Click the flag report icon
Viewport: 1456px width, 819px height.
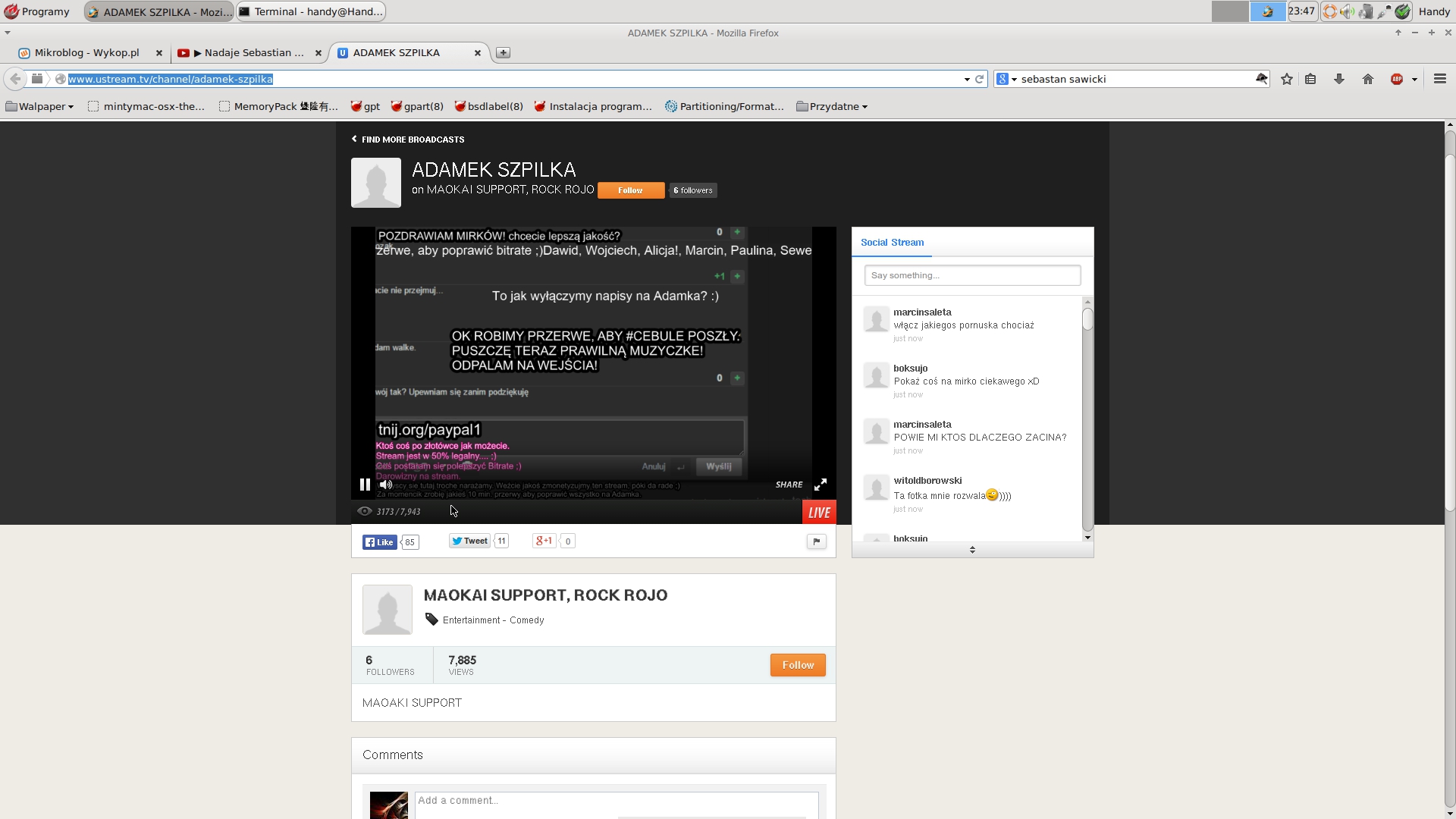click(817, 541)
